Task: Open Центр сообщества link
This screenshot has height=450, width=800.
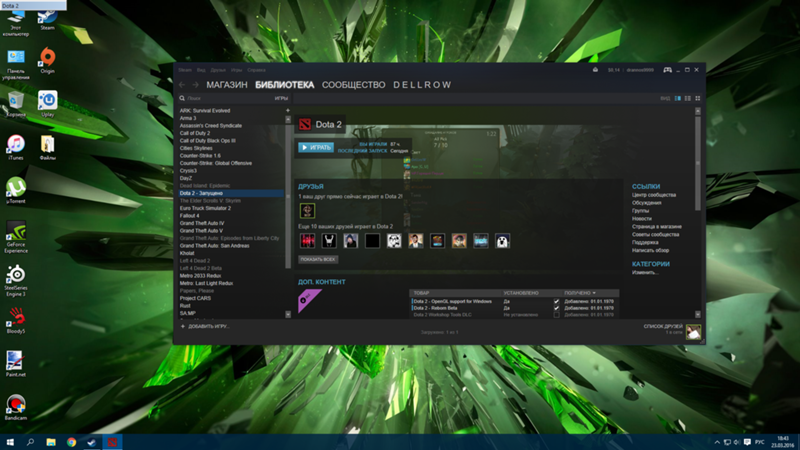Action: pyautogui.click(x=654, y=195)
